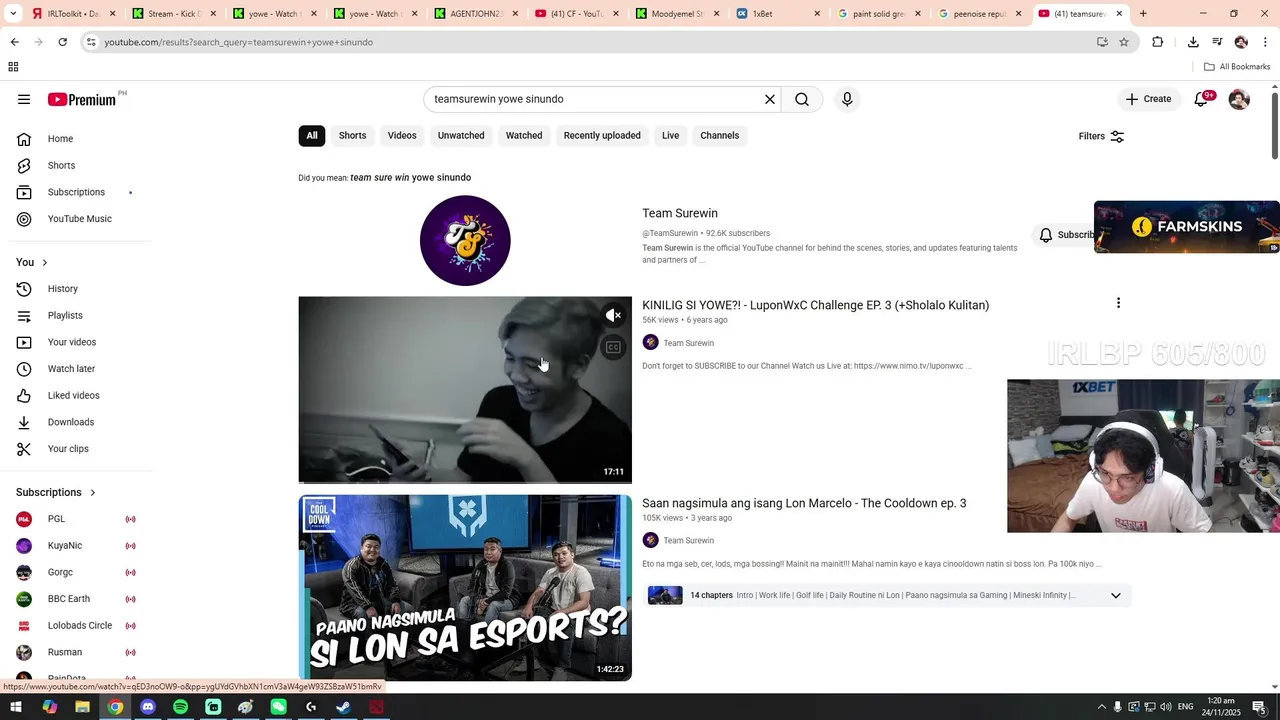Click the magnifier search button
Image resolution: width=1280 pixels, height=720 pixels.
[x=802, y=99]
